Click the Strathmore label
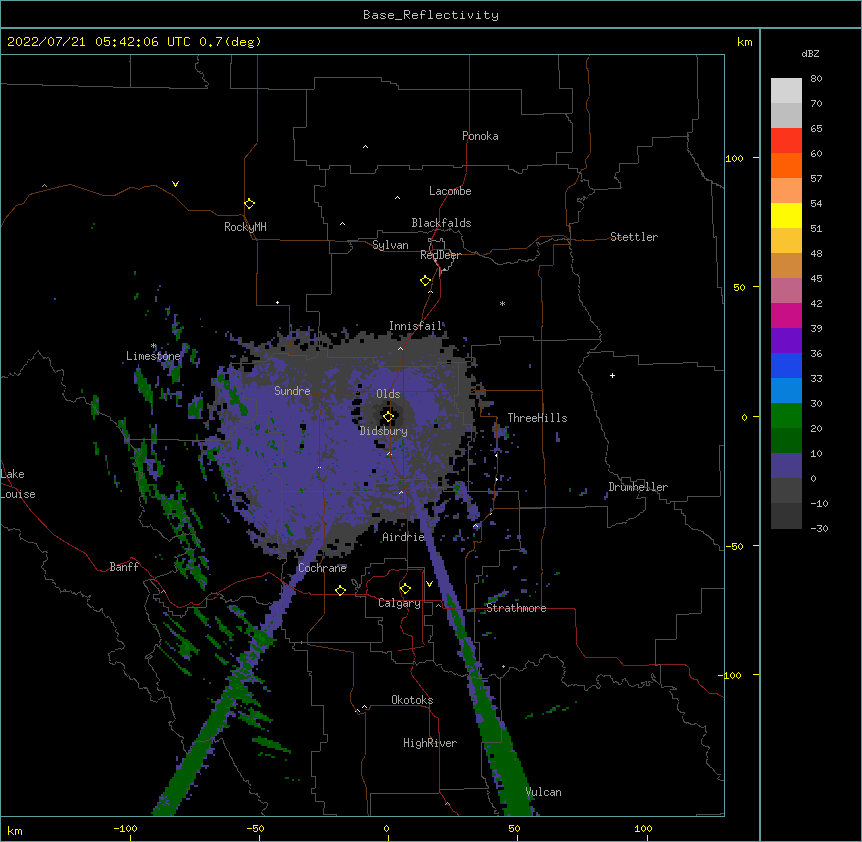The width and height of the screenshot is (862, 842). pos(516,608)
